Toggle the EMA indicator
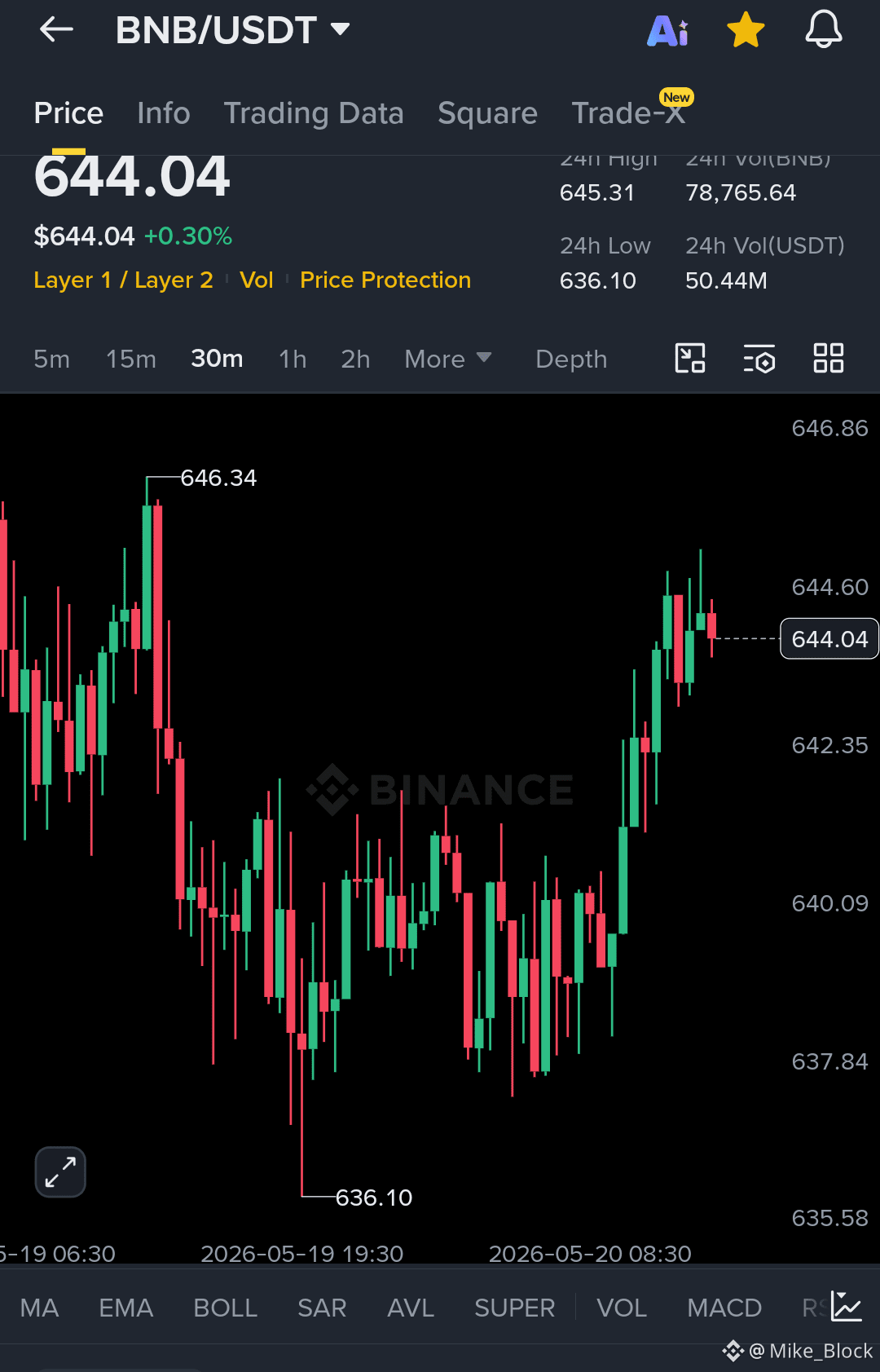Viewport: 880px width, 1372px height. pyautogui.click(x=126, y=1308)
